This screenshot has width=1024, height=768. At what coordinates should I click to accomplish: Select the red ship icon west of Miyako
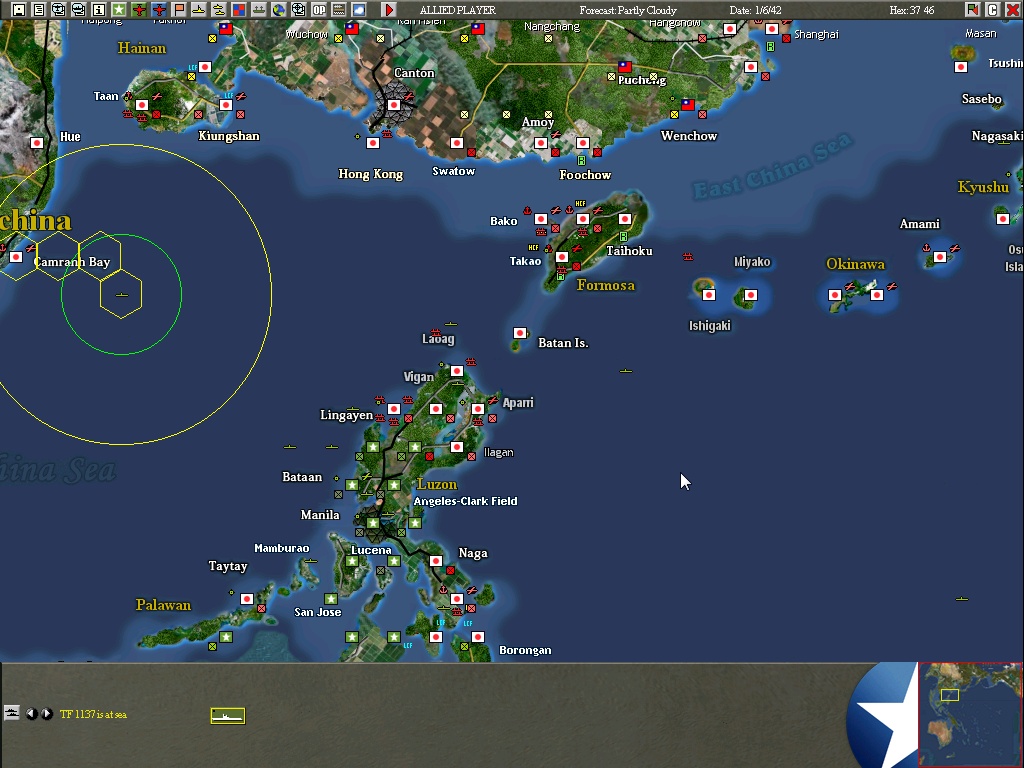pyautogui.click(x=688, y=257)
